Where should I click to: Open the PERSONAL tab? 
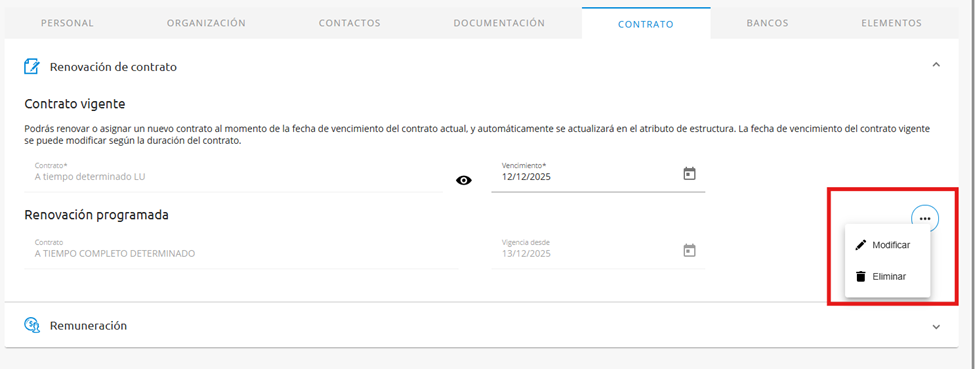click(67, 23)
